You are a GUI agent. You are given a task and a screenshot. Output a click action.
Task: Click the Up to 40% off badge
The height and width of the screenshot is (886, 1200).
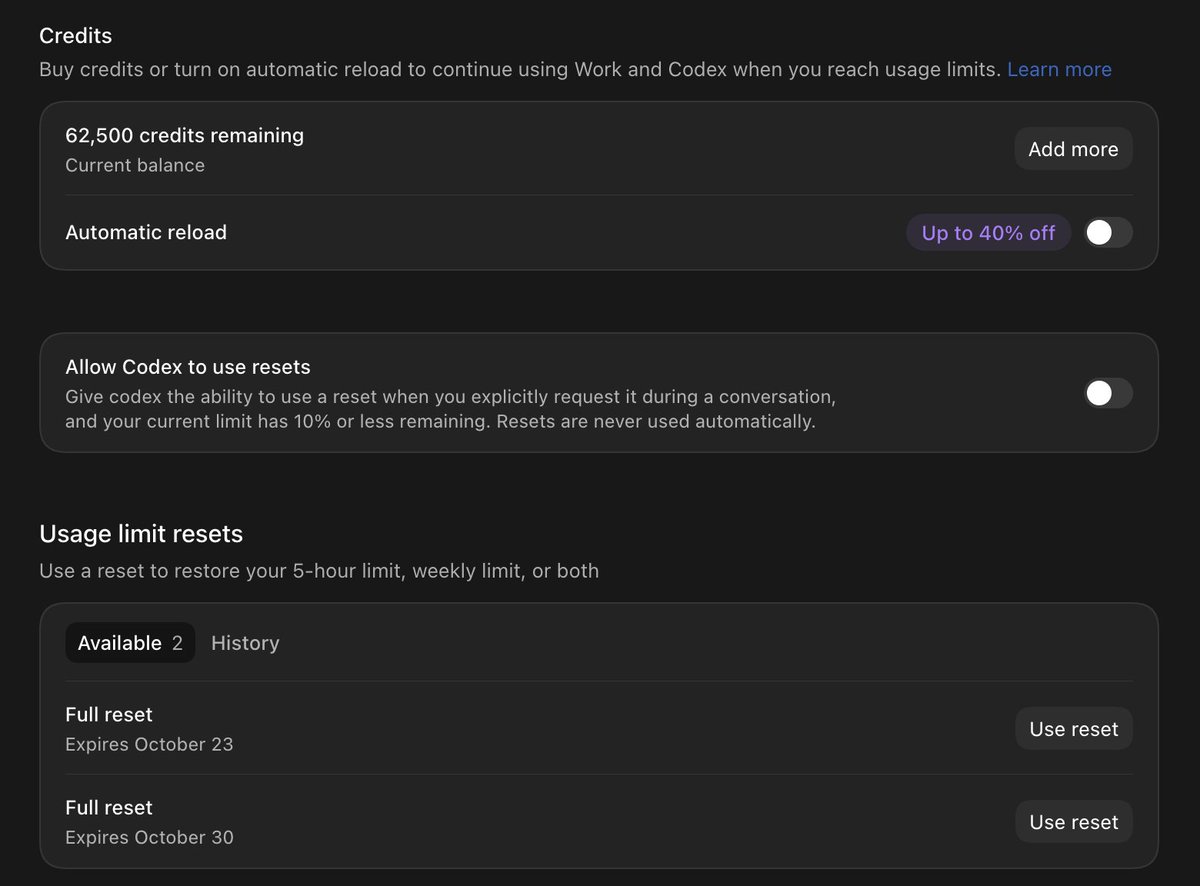988,233
